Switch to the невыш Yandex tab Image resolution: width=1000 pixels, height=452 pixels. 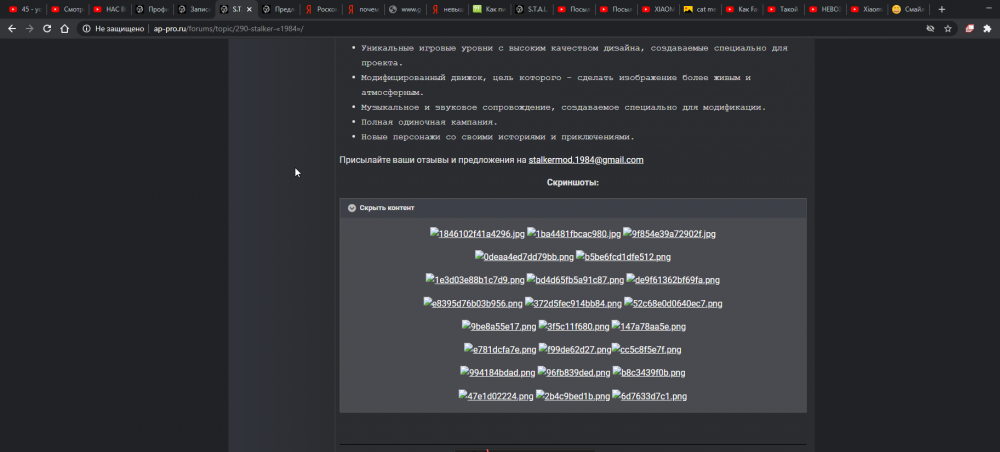pyautogui.click(x=446, y=10)
